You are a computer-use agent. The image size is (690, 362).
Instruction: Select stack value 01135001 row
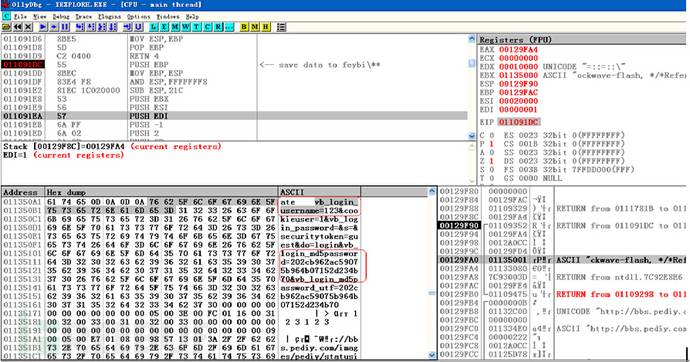[x=562, y=260]
